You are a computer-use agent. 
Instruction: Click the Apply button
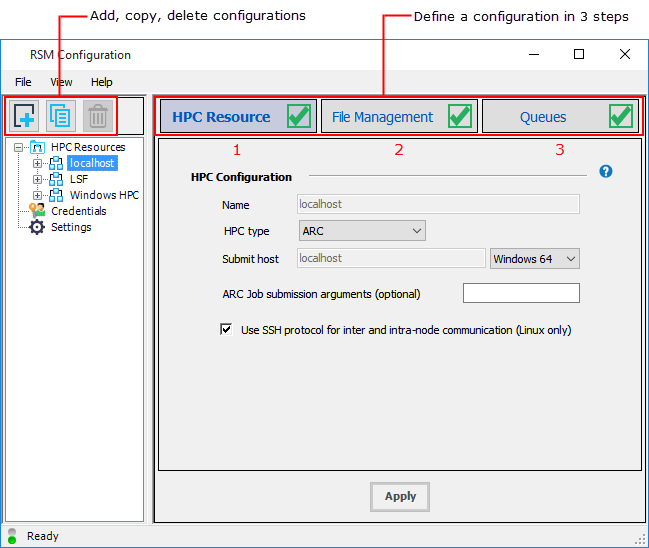(400, 497)
